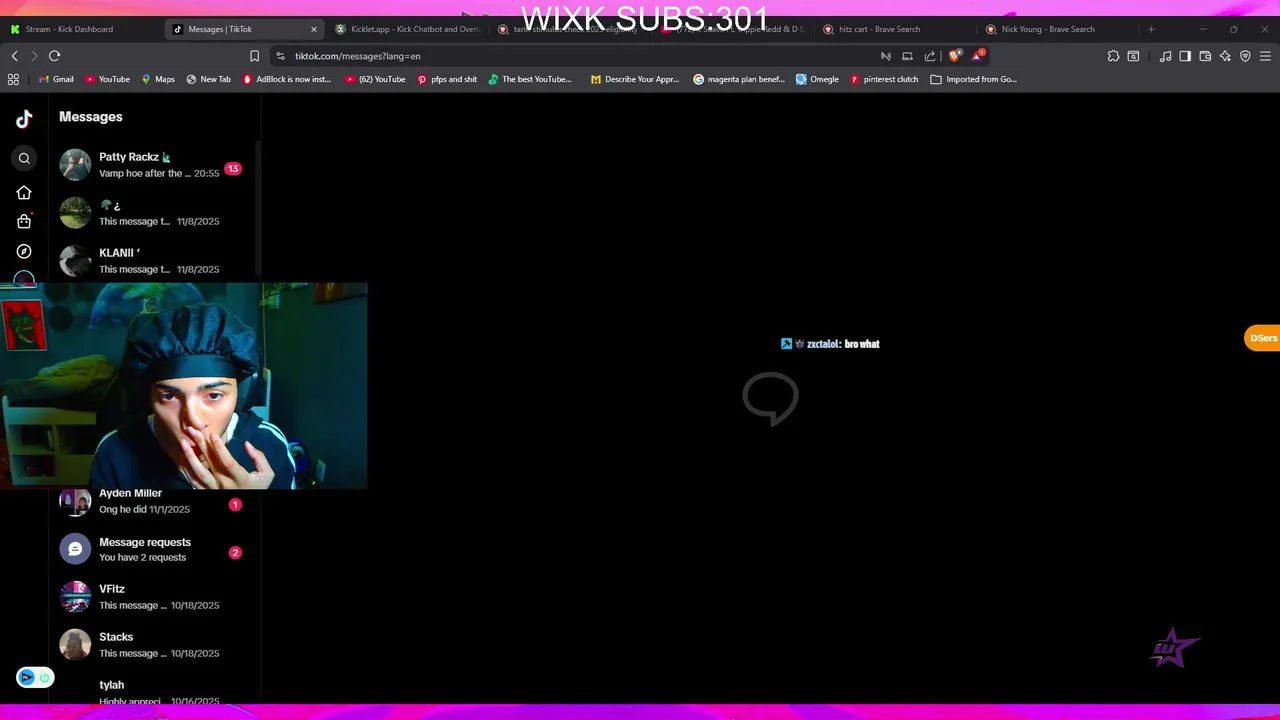This screenshot has width=1280, height=720.
Task: Click the TikTok logo in the sidebar
Action: 24,119
